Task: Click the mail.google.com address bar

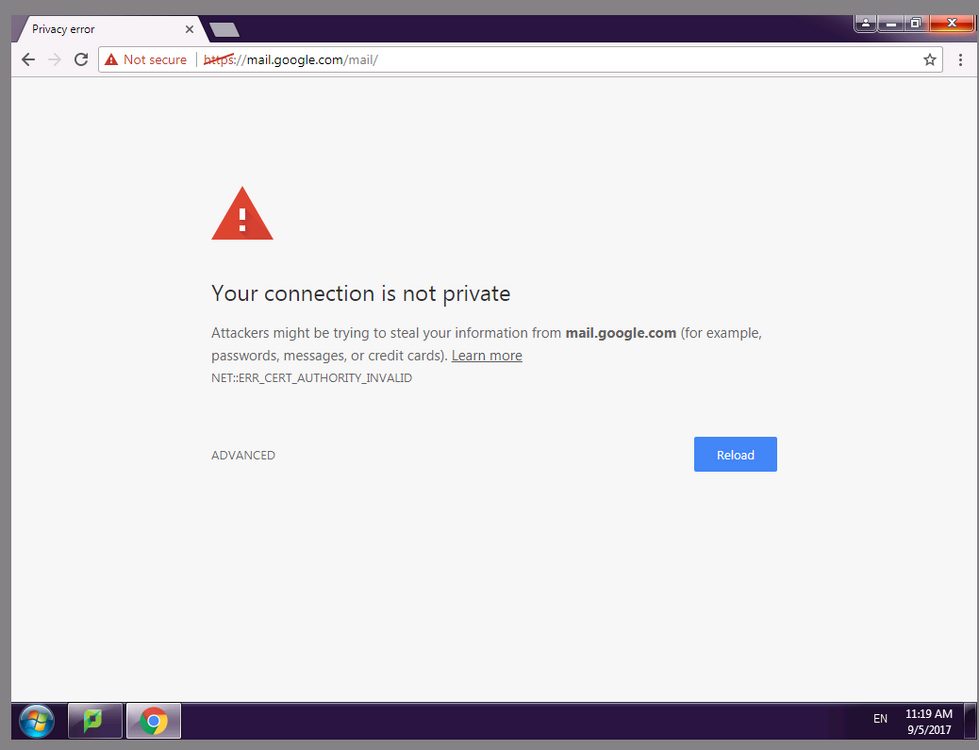Action: 520,60
